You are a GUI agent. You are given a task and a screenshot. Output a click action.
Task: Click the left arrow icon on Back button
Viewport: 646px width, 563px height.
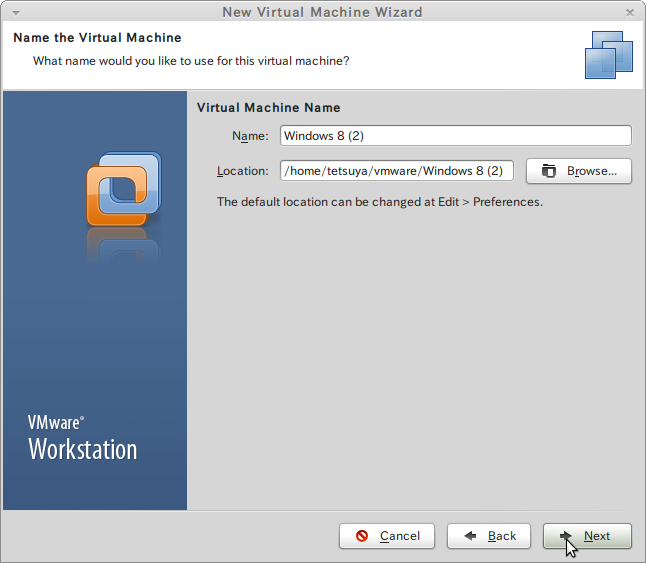tap(470, 536)
